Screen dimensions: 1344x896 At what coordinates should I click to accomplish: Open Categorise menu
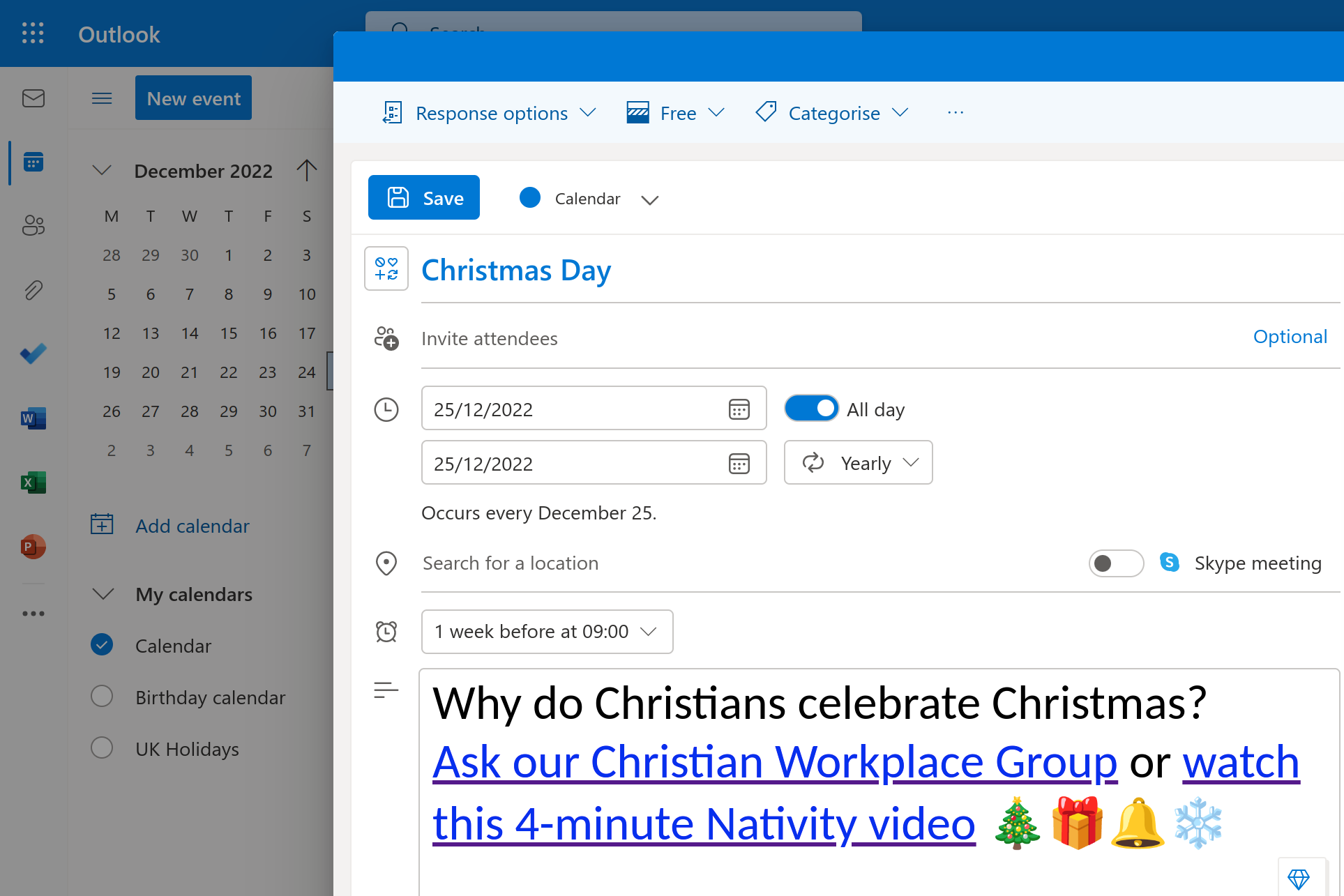pos(844,112)
